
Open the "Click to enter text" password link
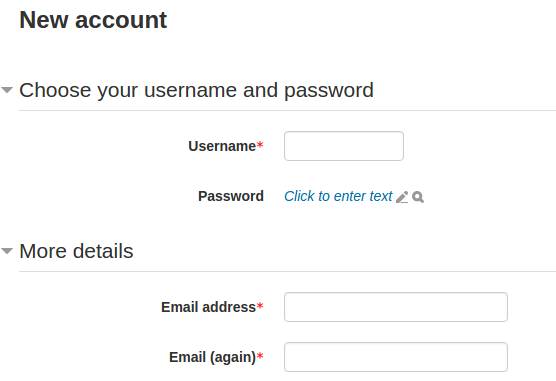tap(338, 196)
